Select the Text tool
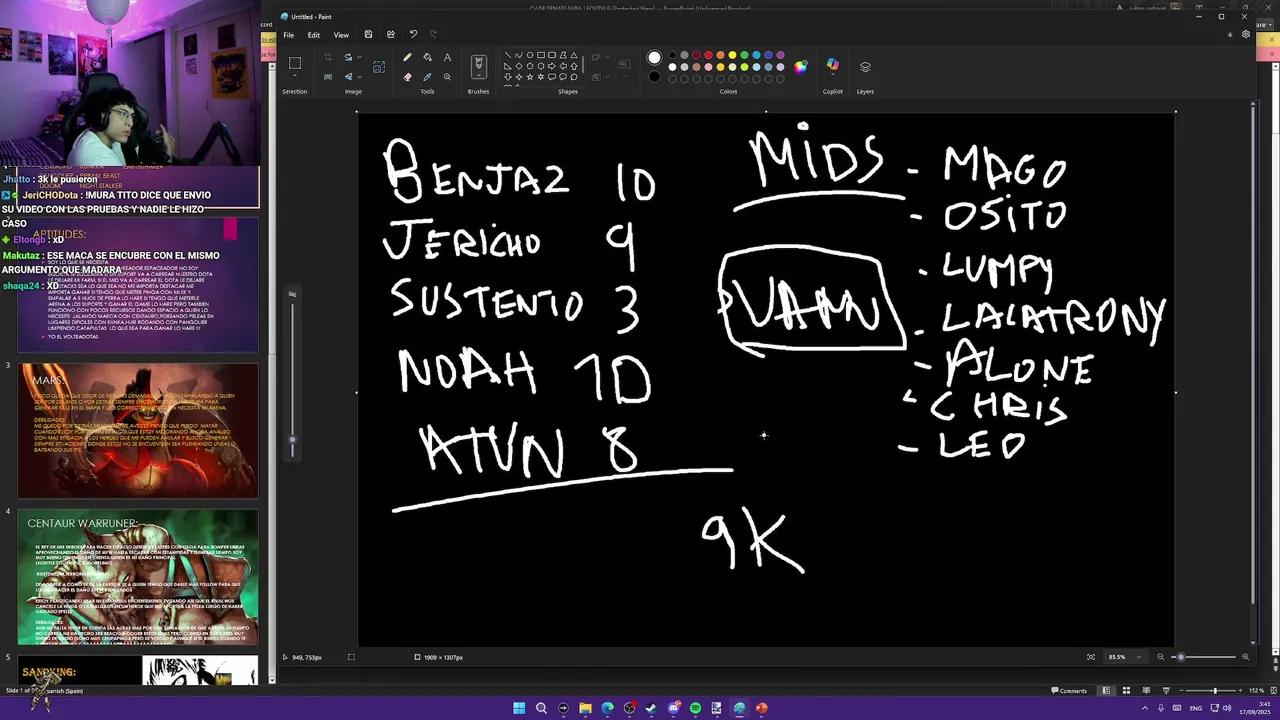This screenshot has height=720, width=1280. pyautogui.click(x=447, y=57)
